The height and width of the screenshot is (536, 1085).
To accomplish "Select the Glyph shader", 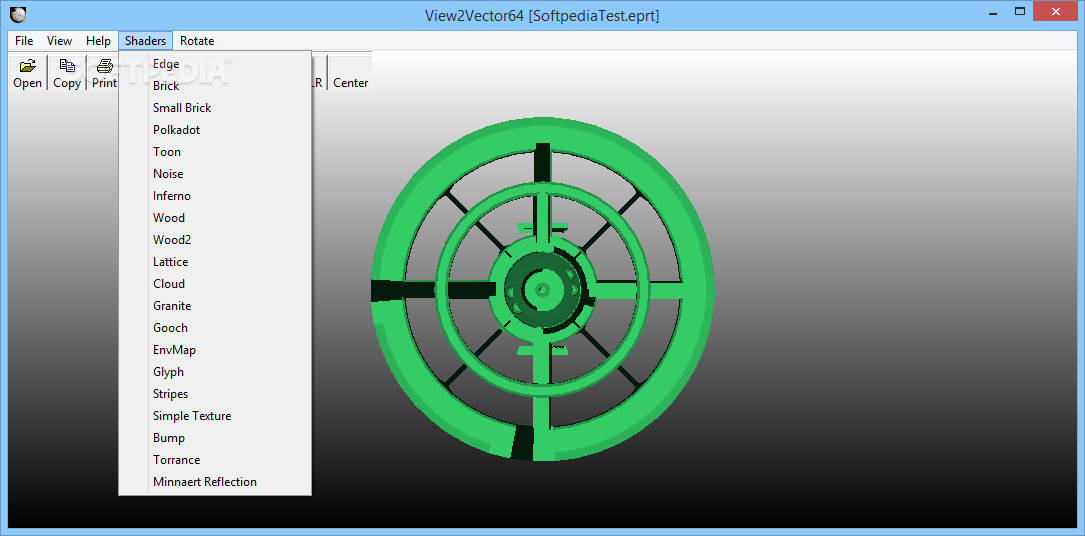I will [x=215, y=372].
